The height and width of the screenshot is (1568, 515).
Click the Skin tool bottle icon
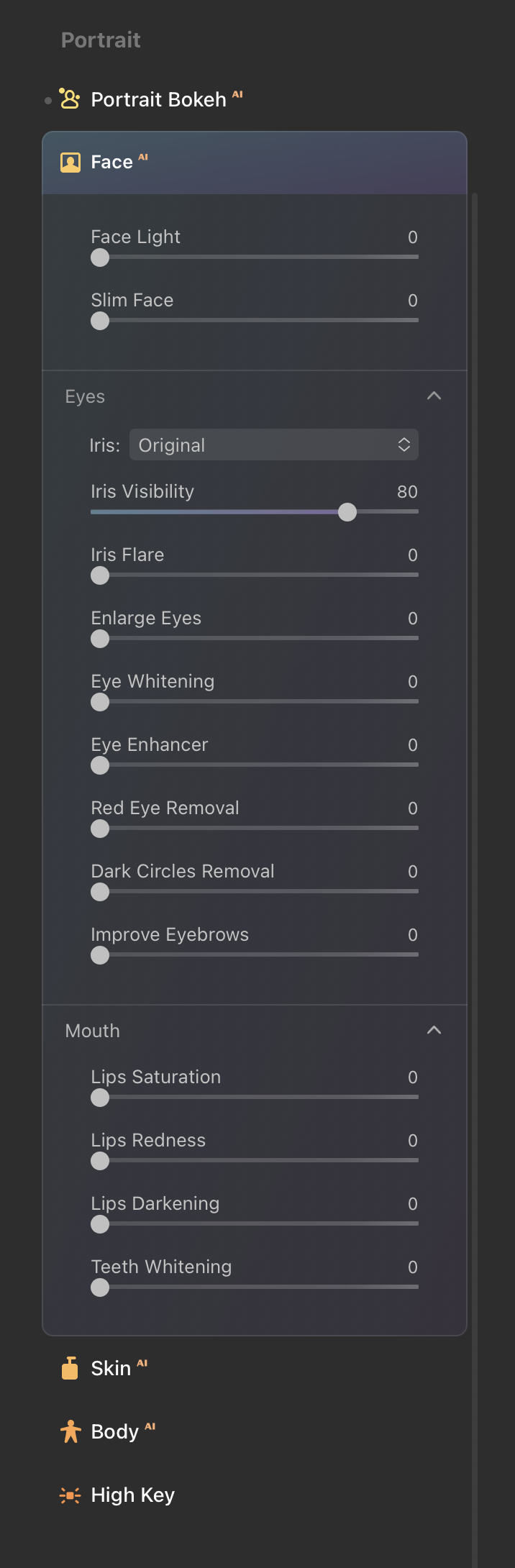click(70, 1368)
